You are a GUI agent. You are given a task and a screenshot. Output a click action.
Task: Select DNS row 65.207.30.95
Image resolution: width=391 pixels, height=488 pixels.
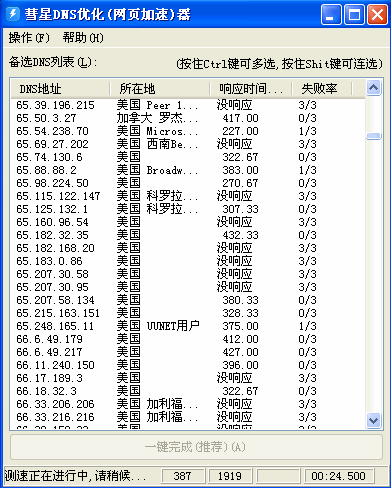(x=188, y=287)
